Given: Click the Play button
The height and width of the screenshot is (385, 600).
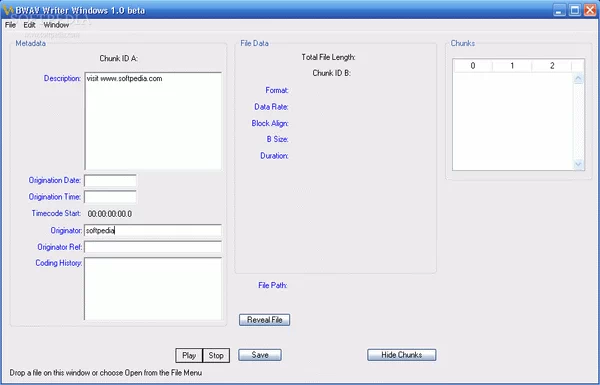Looking at the screenshot, I should [189, 356].
